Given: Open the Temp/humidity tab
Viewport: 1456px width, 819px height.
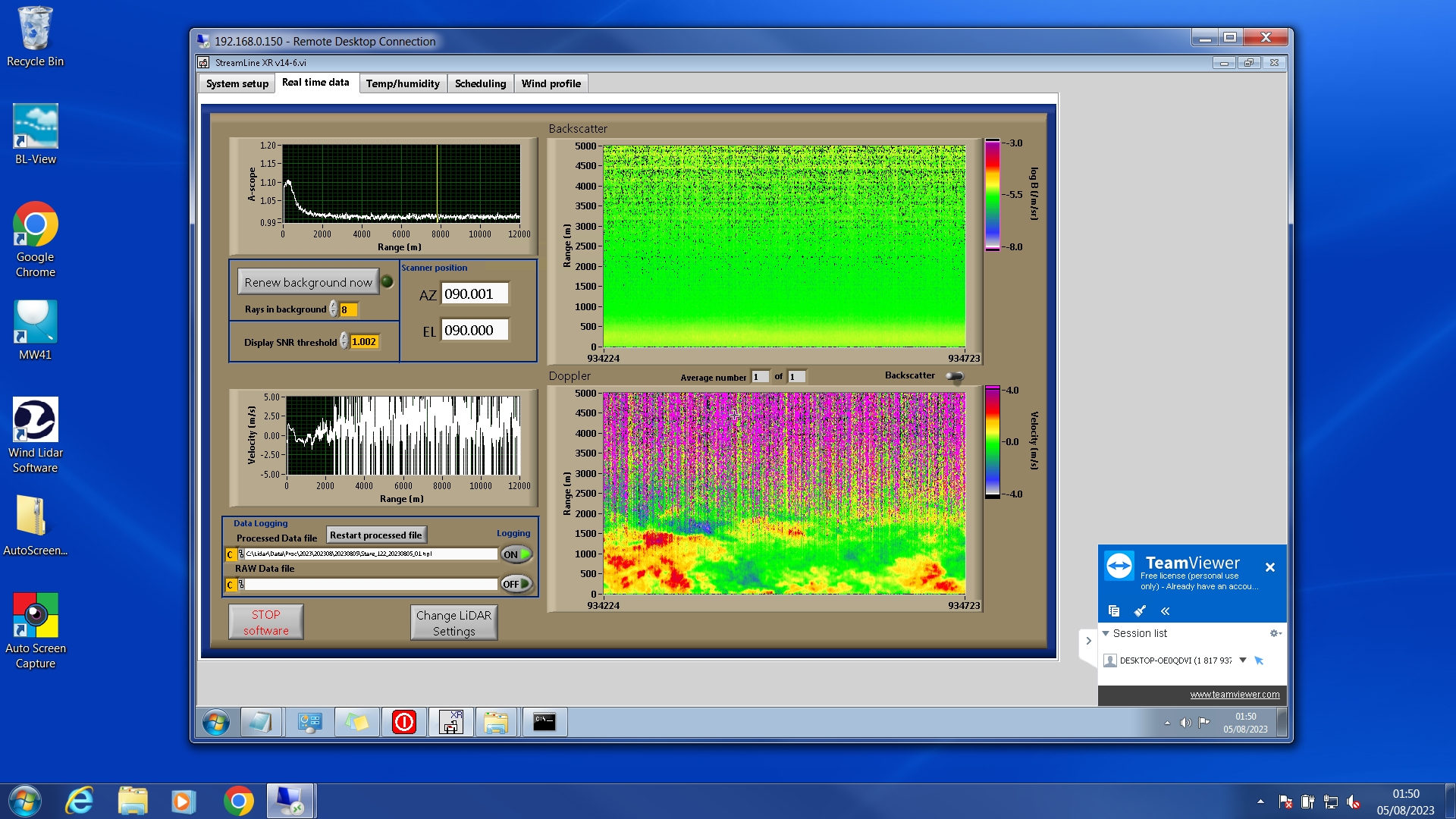Looking at the screenshot, I should 402,83.
